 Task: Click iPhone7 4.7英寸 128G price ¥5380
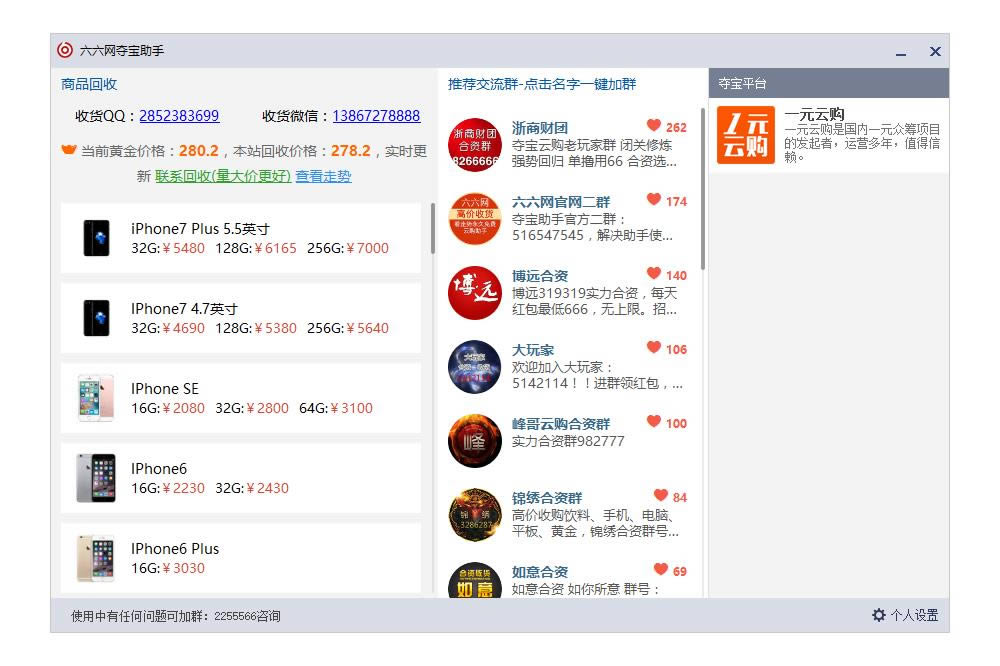pyautogui.click(x=276, y=328)
